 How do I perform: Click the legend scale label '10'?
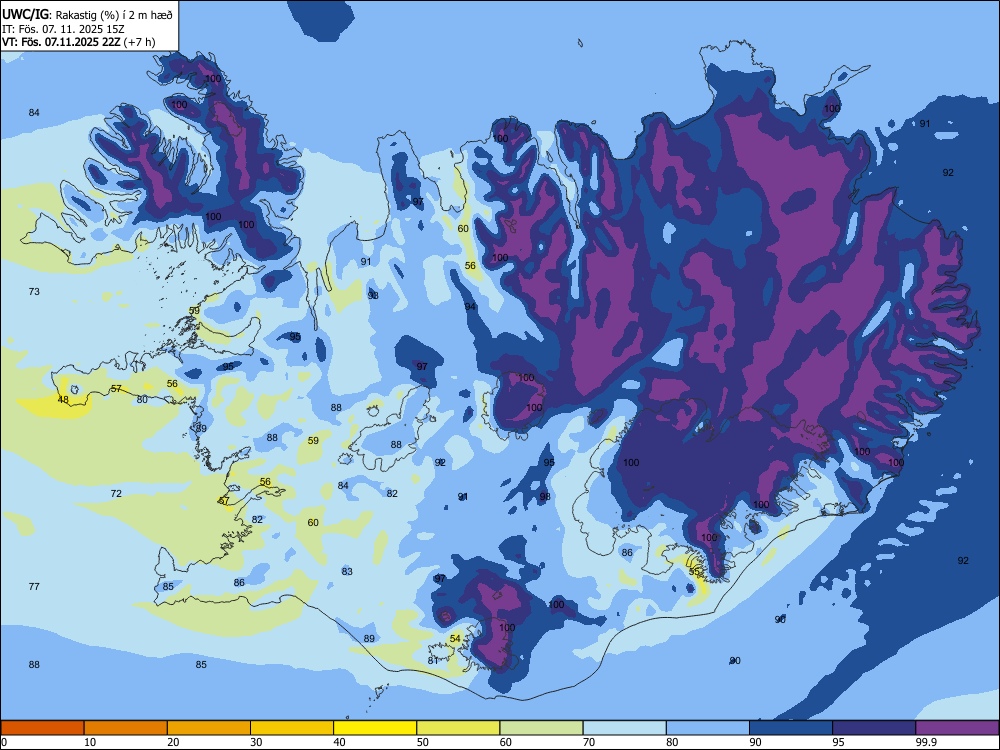pyautogui.click(x=90, y=742)
